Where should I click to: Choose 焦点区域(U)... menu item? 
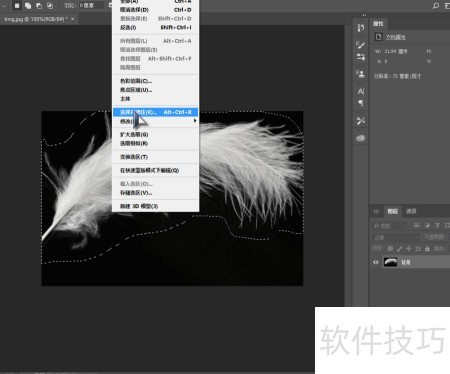coord(155,90)
